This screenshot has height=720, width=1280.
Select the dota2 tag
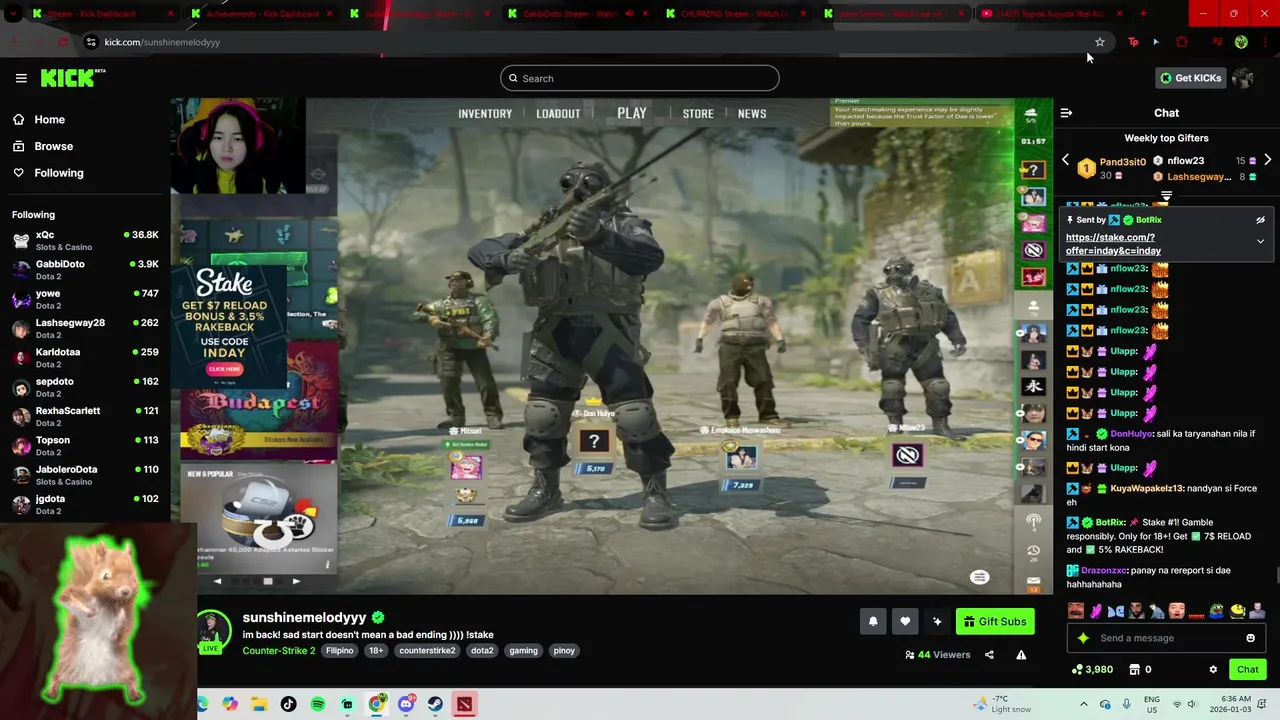(x=482, y=651)
